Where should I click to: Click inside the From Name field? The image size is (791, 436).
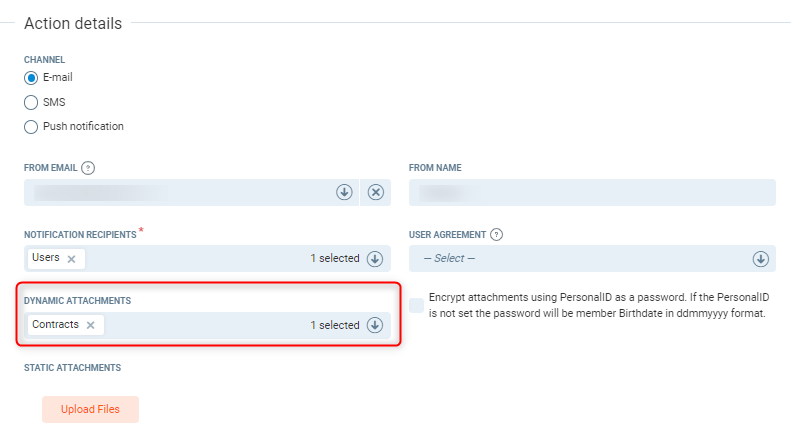pos(592,192)
